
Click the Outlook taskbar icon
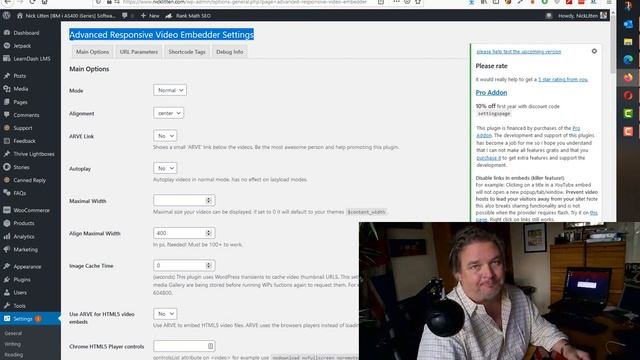(628, 24)
